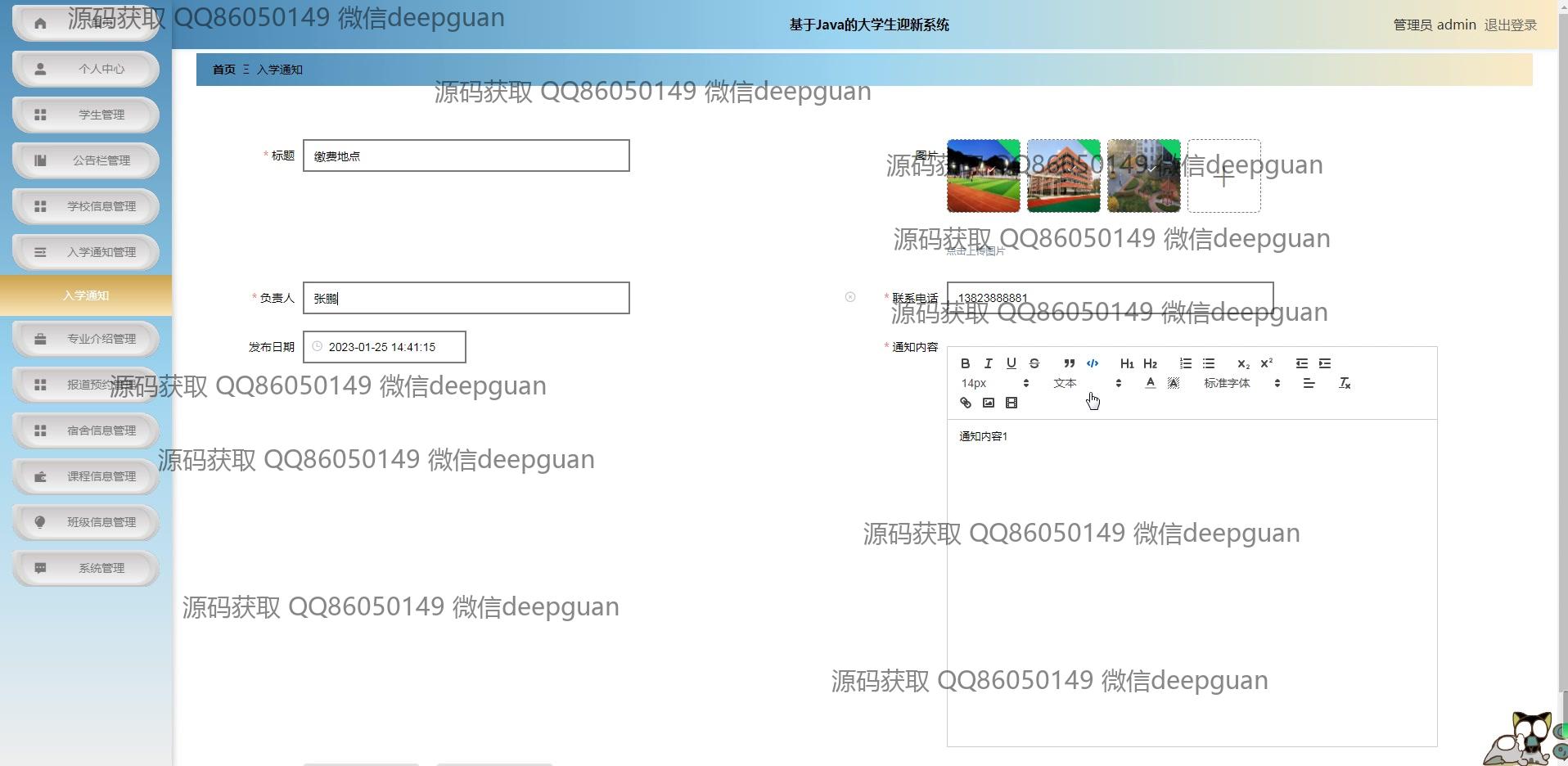Insert an ordered numbered list
Image resolution: width=1568 pixels, height=766 pixels.
click(x=1185, y=363)
